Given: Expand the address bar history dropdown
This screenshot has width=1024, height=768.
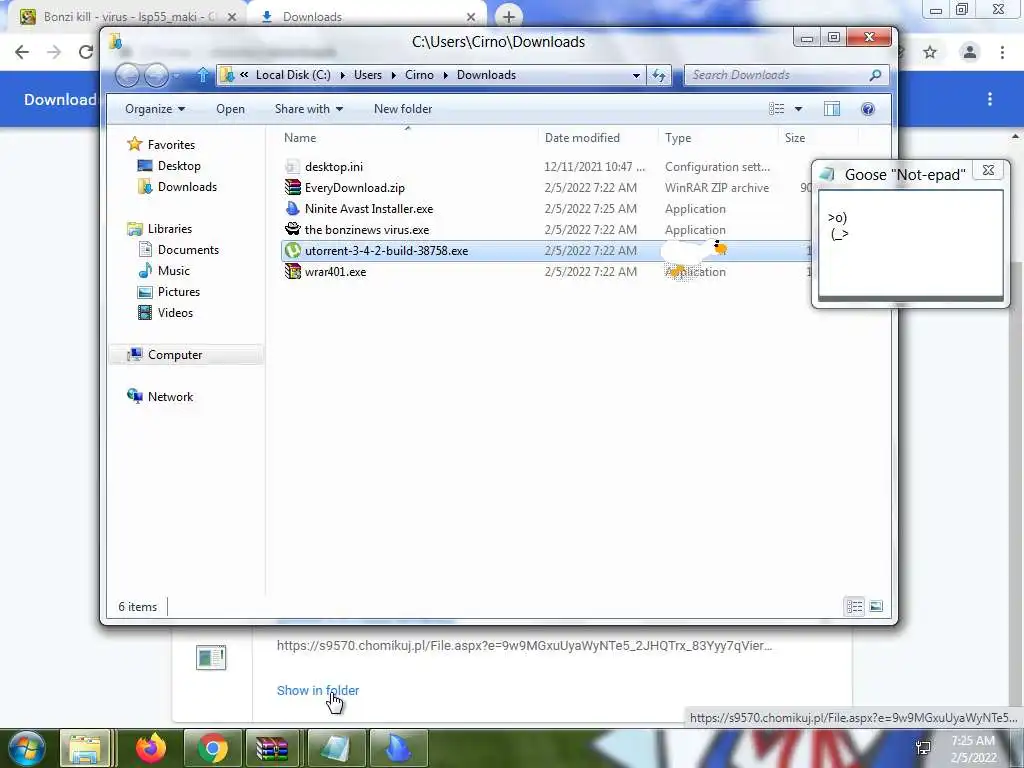Looking at the screenshot, I should (636, 75).
